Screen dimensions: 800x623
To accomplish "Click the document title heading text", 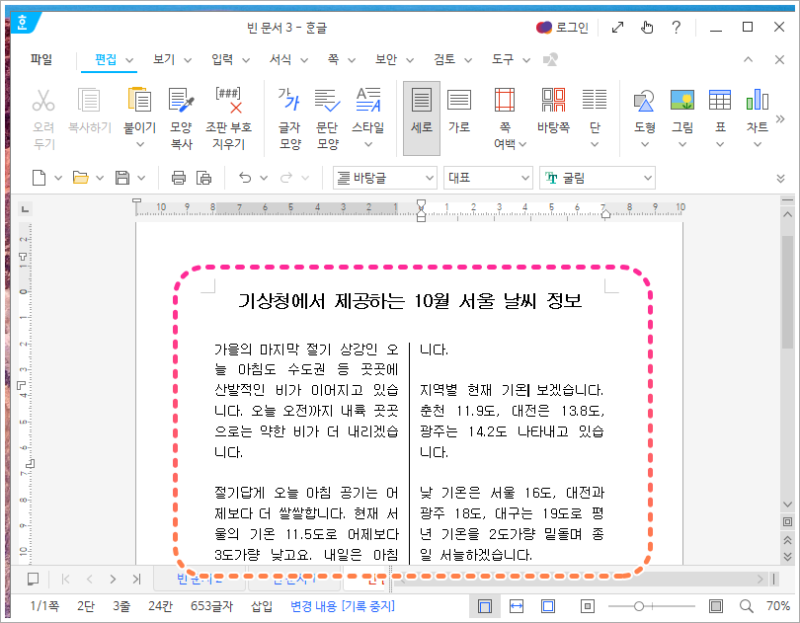I will (410, 301).
